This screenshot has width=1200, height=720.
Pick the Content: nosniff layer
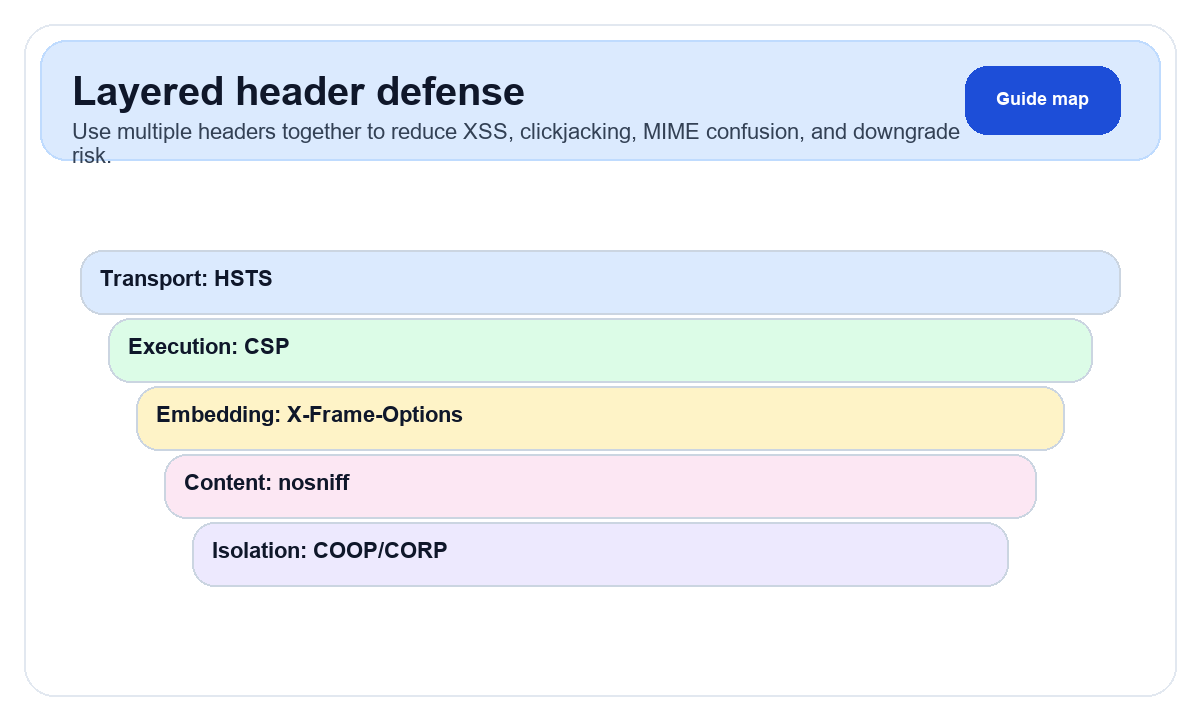[x=600, y=486]
